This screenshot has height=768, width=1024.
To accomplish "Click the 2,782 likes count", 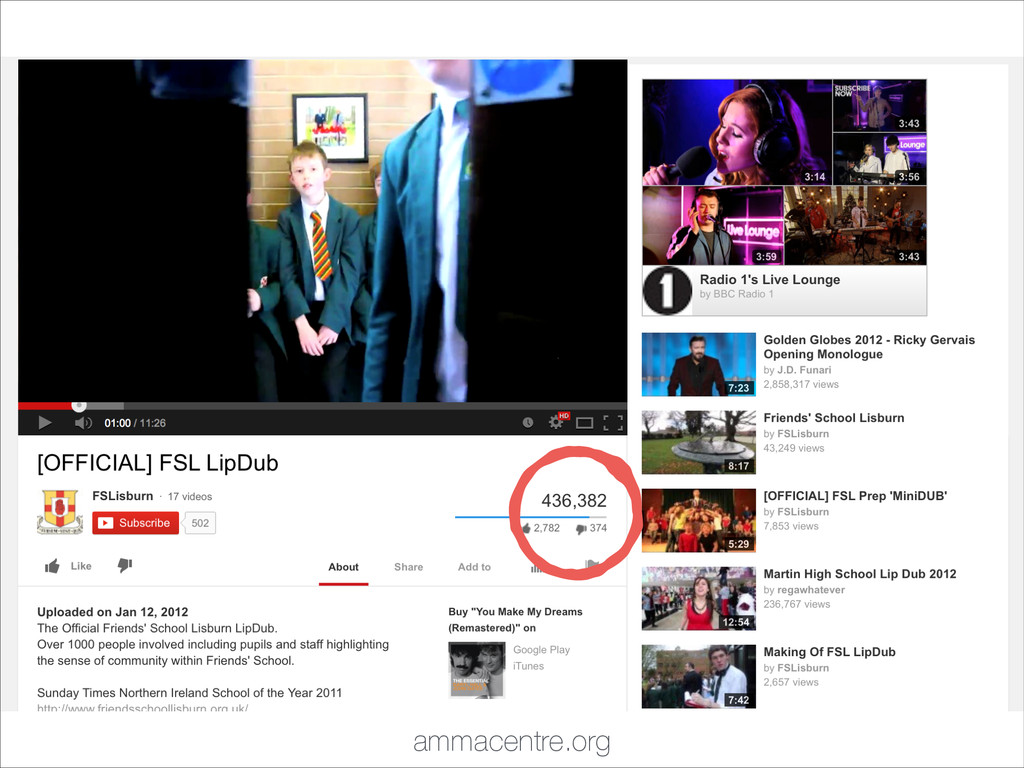I will pyautogui.click(x=541, y=528).
